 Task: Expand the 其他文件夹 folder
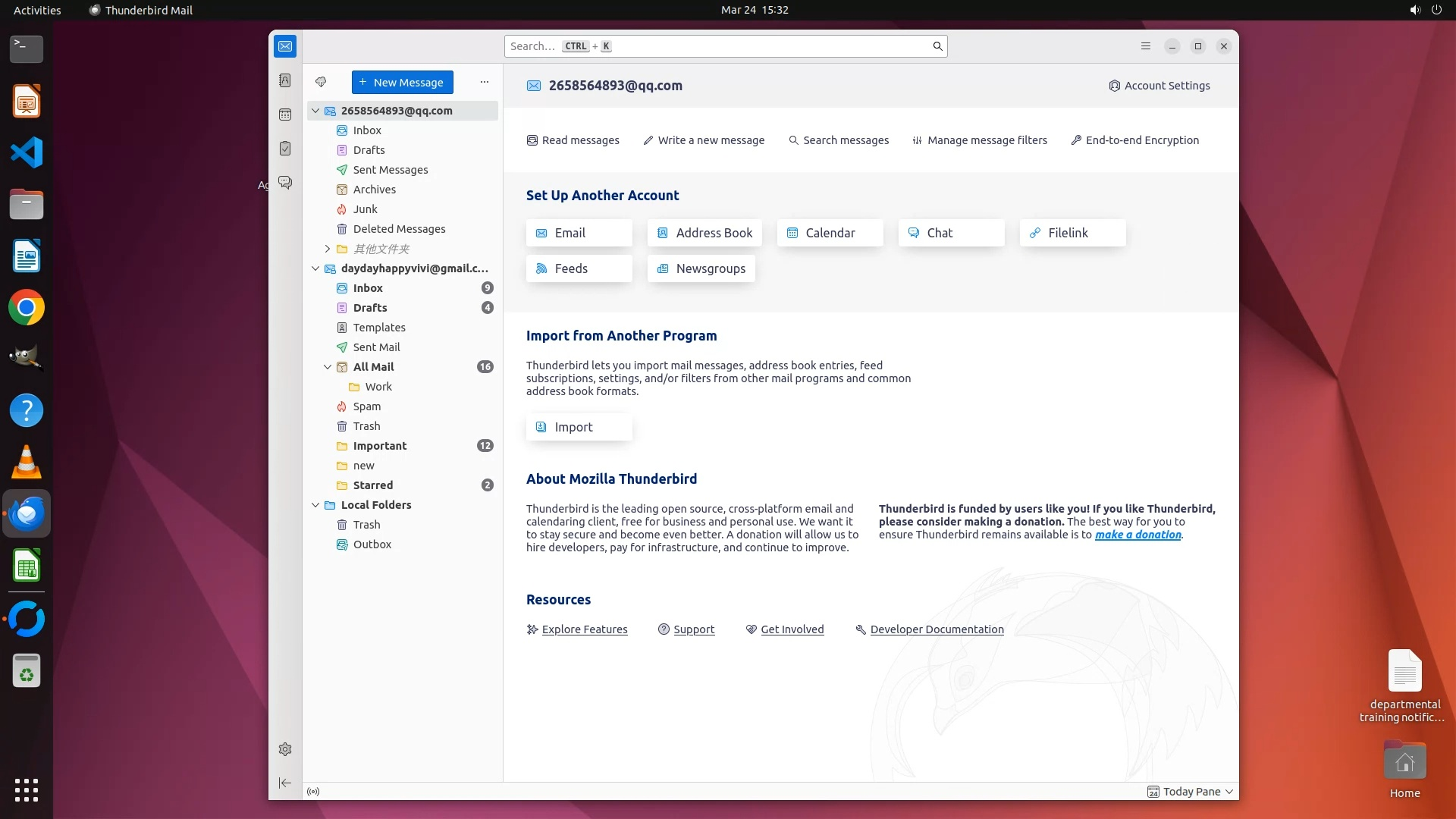pyautogui.click(x=328, y=249)
